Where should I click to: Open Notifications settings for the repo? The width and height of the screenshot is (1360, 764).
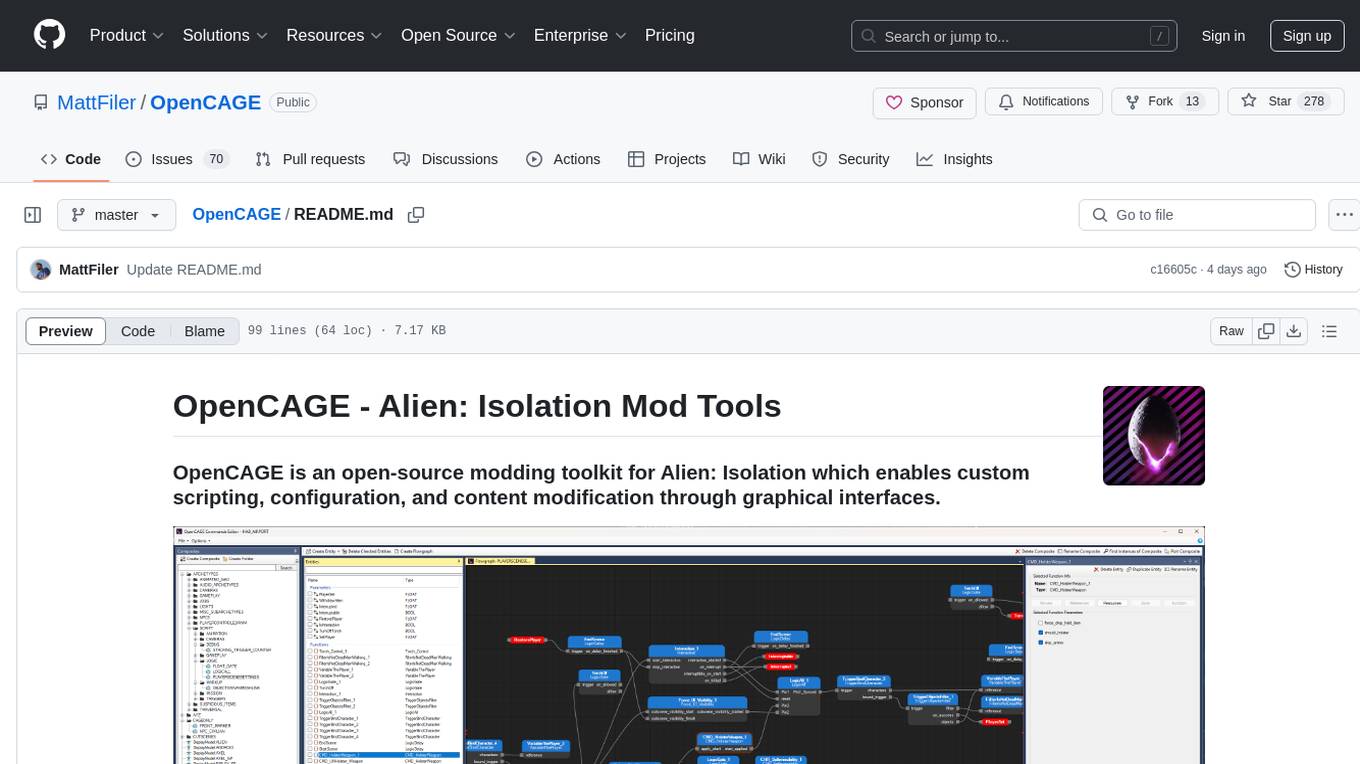coord(1044,102)
